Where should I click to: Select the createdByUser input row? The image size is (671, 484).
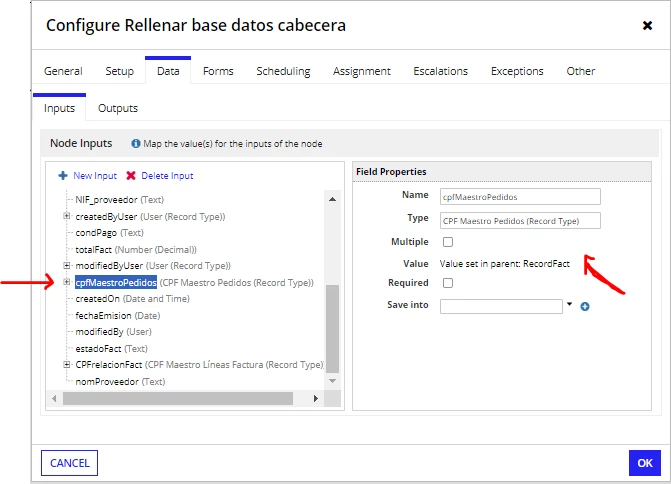(x=150, y=217)
